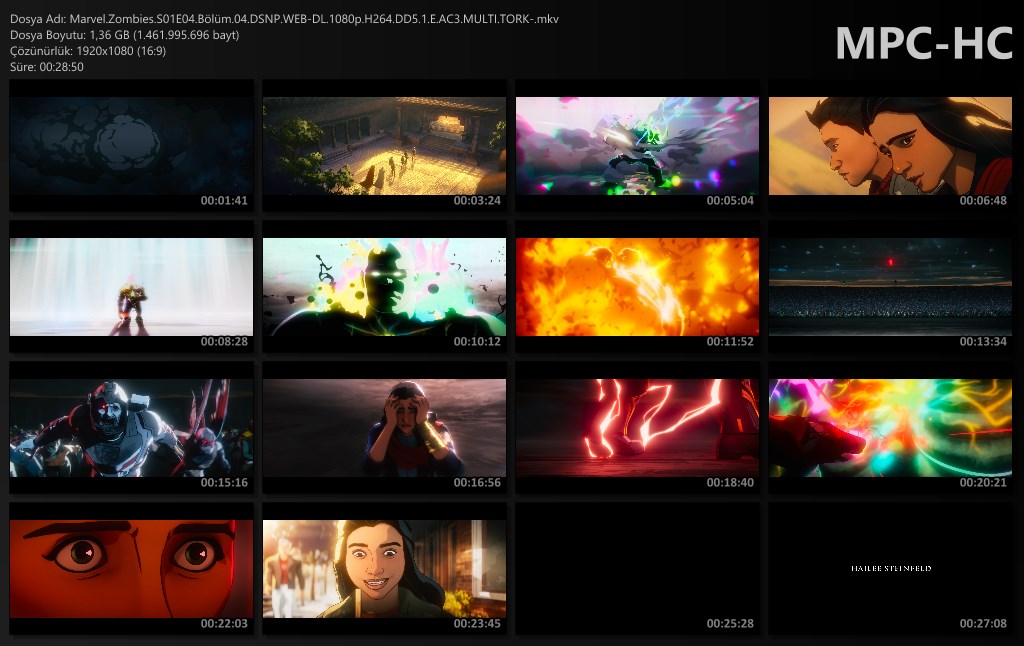1024x646 pixels.
Task: Click the zombie horde thumbnail at 00:15:16
Action: pyautogui.click(x=132, y=427)
